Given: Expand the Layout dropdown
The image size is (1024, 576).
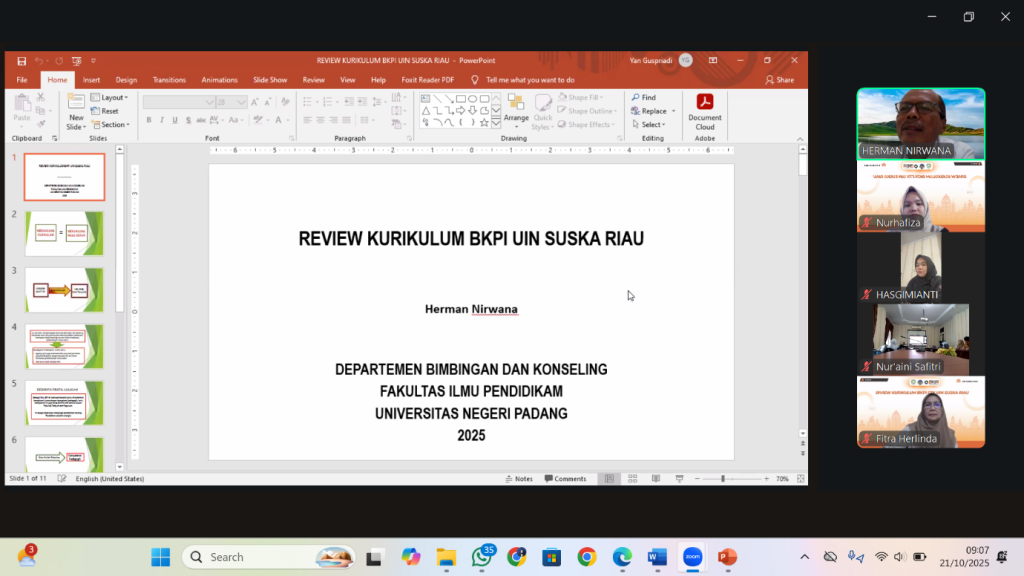Looking at the screenshot, I should click(x=112, y=97).
